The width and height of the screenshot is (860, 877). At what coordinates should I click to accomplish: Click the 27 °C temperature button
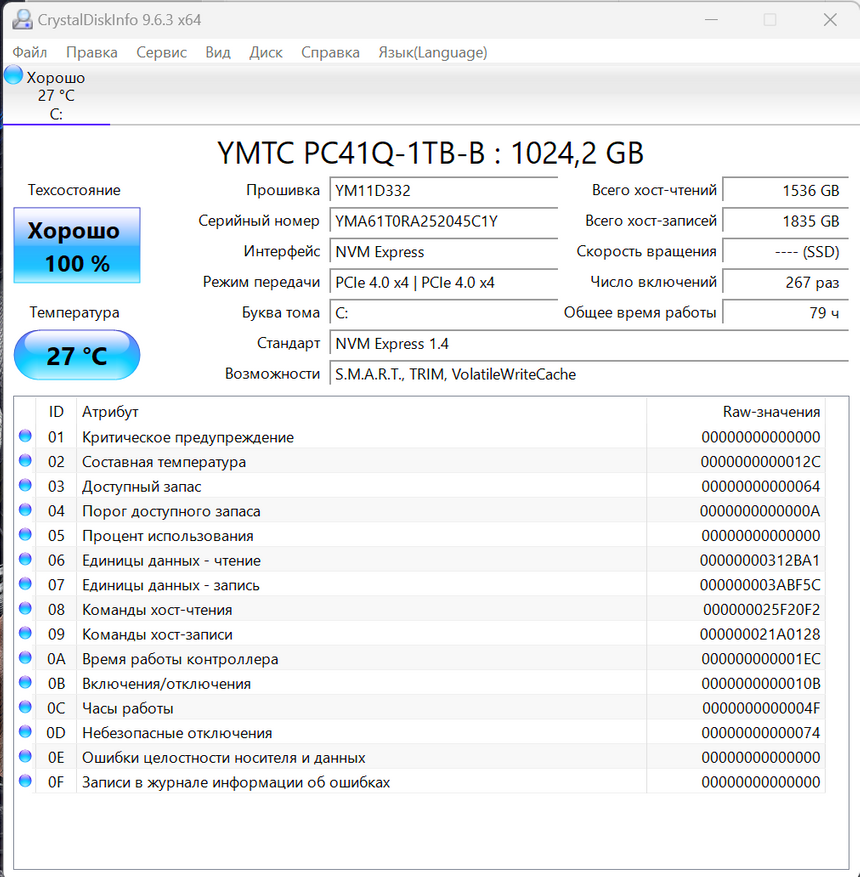(x=77, y=355)
